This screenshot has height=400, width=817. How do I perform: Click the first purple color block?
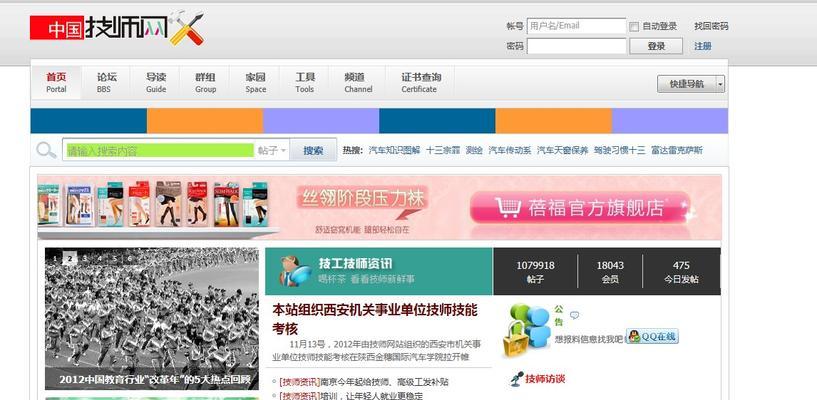click(321, 121)
